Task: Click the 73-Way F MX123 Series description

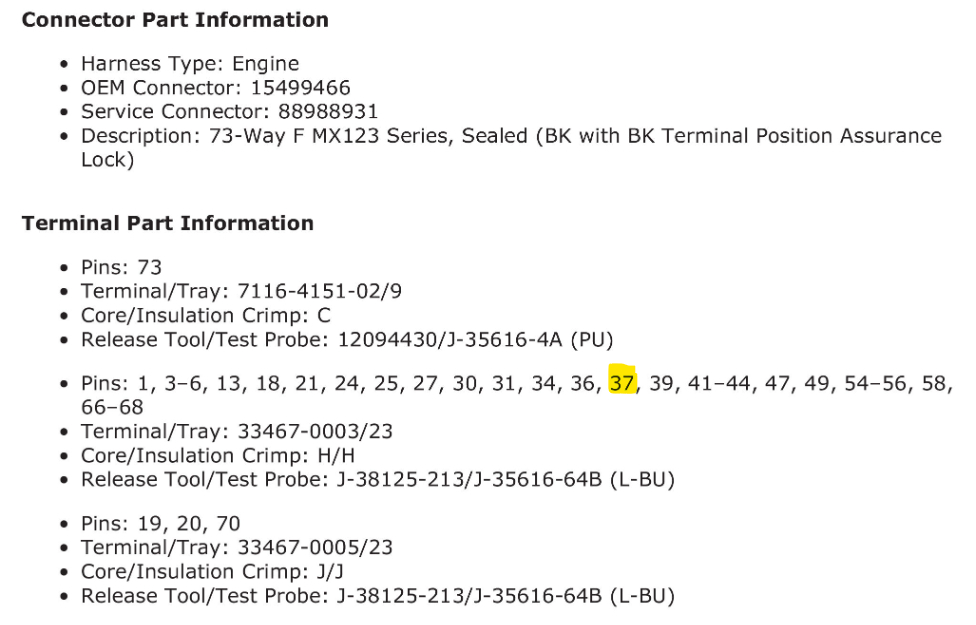Action: pos(330,135)
